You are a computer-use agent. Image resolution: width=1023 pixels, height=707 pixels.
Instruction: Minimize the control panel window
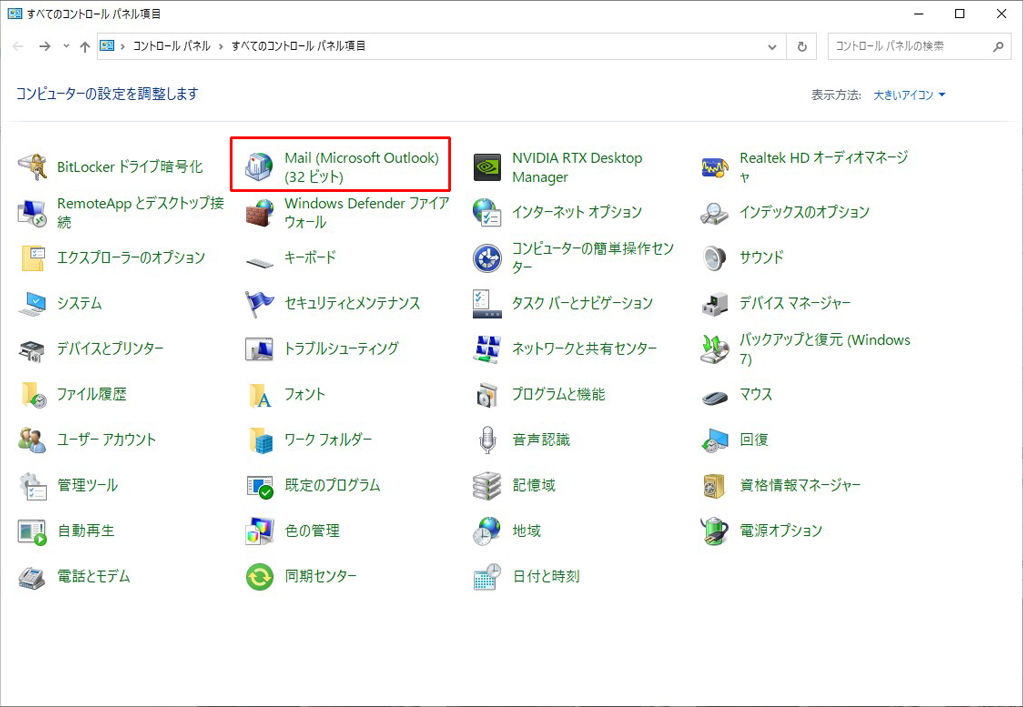(919, 14)
